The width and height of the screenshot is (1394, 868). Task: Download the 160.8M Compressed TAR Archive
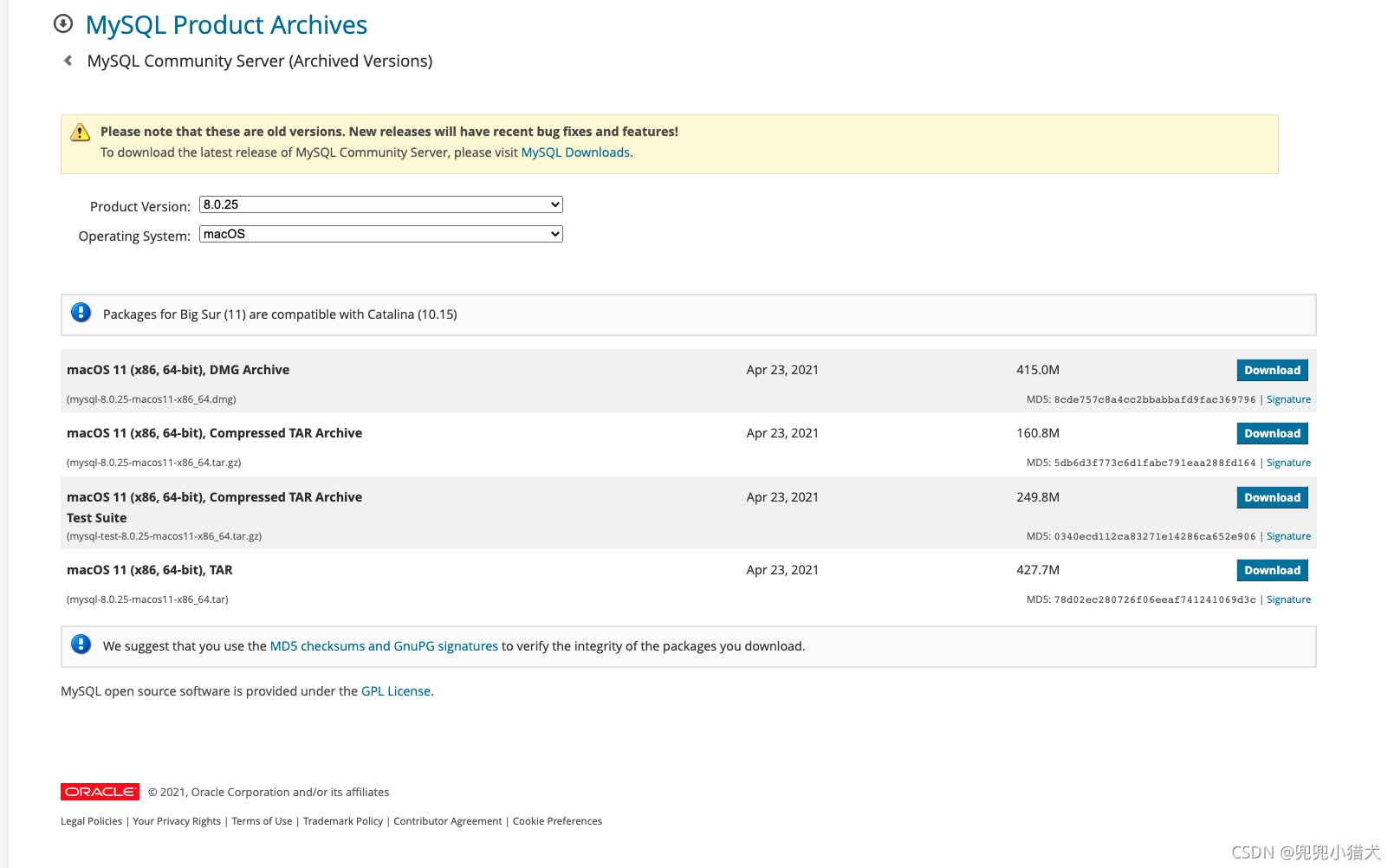1272,433
